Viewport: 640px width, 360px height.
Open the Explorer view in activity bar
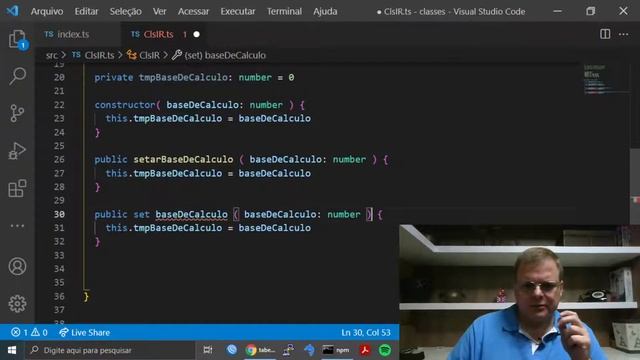[17, 39]
